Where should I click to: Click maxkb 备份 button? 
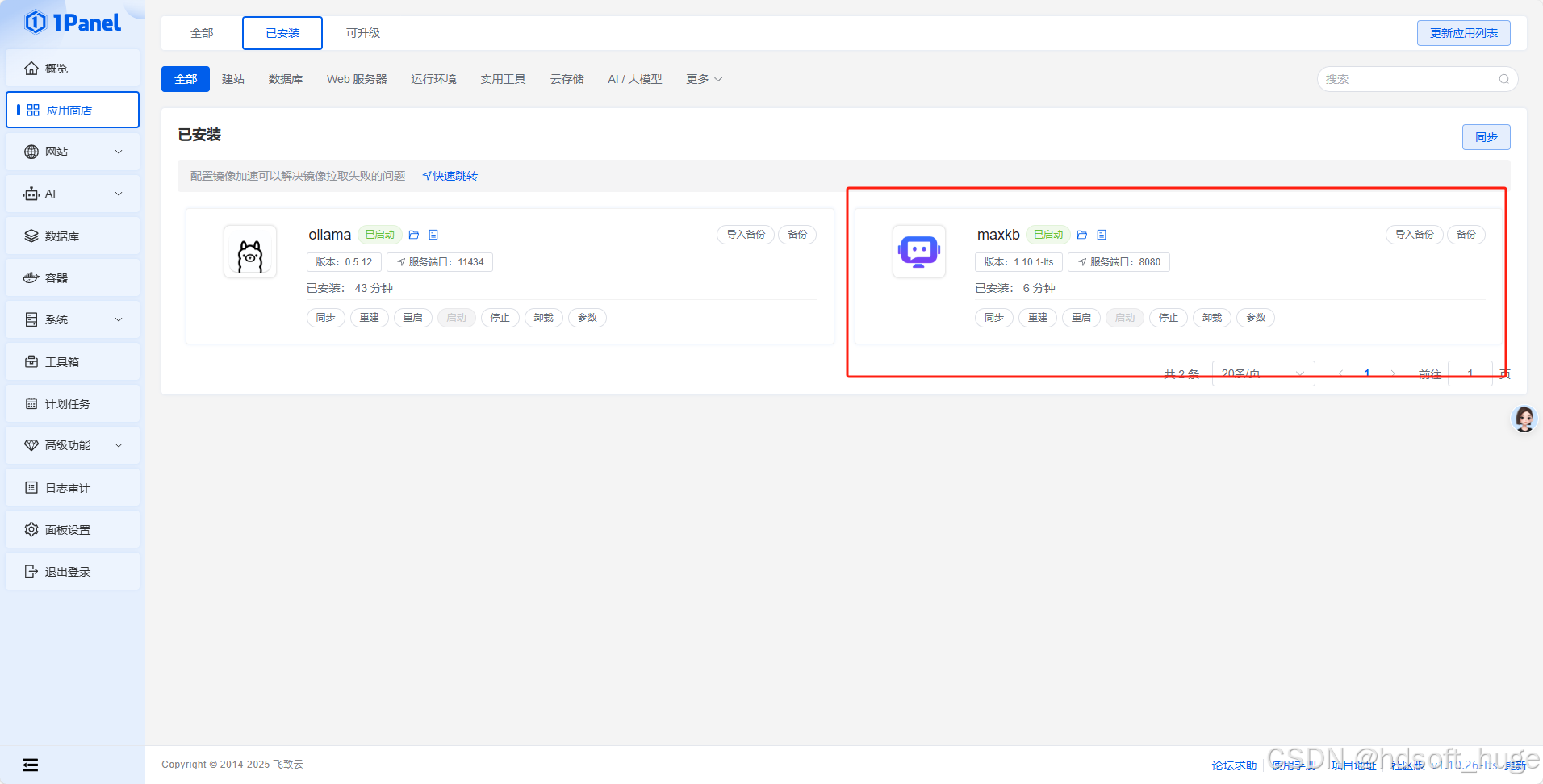(x=1466, y=235)
